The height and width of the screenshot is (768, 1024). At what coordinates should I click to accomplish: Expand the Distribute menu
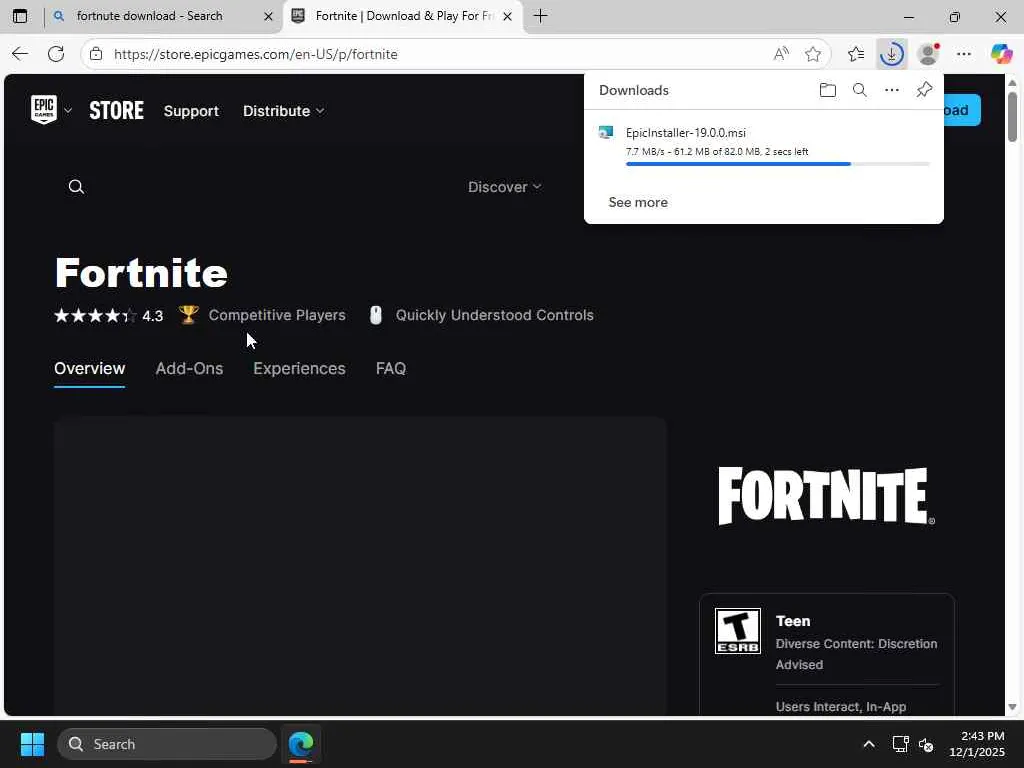tap(283, 111)
